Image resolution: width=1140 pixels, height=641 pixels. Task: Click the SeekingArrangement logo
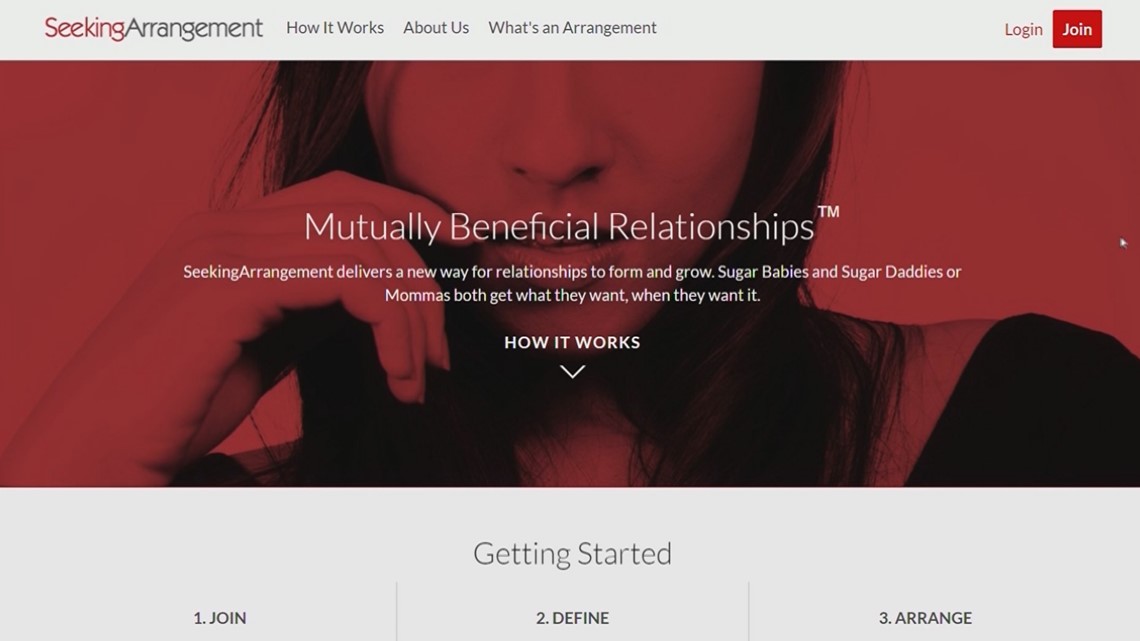point(153,28)
